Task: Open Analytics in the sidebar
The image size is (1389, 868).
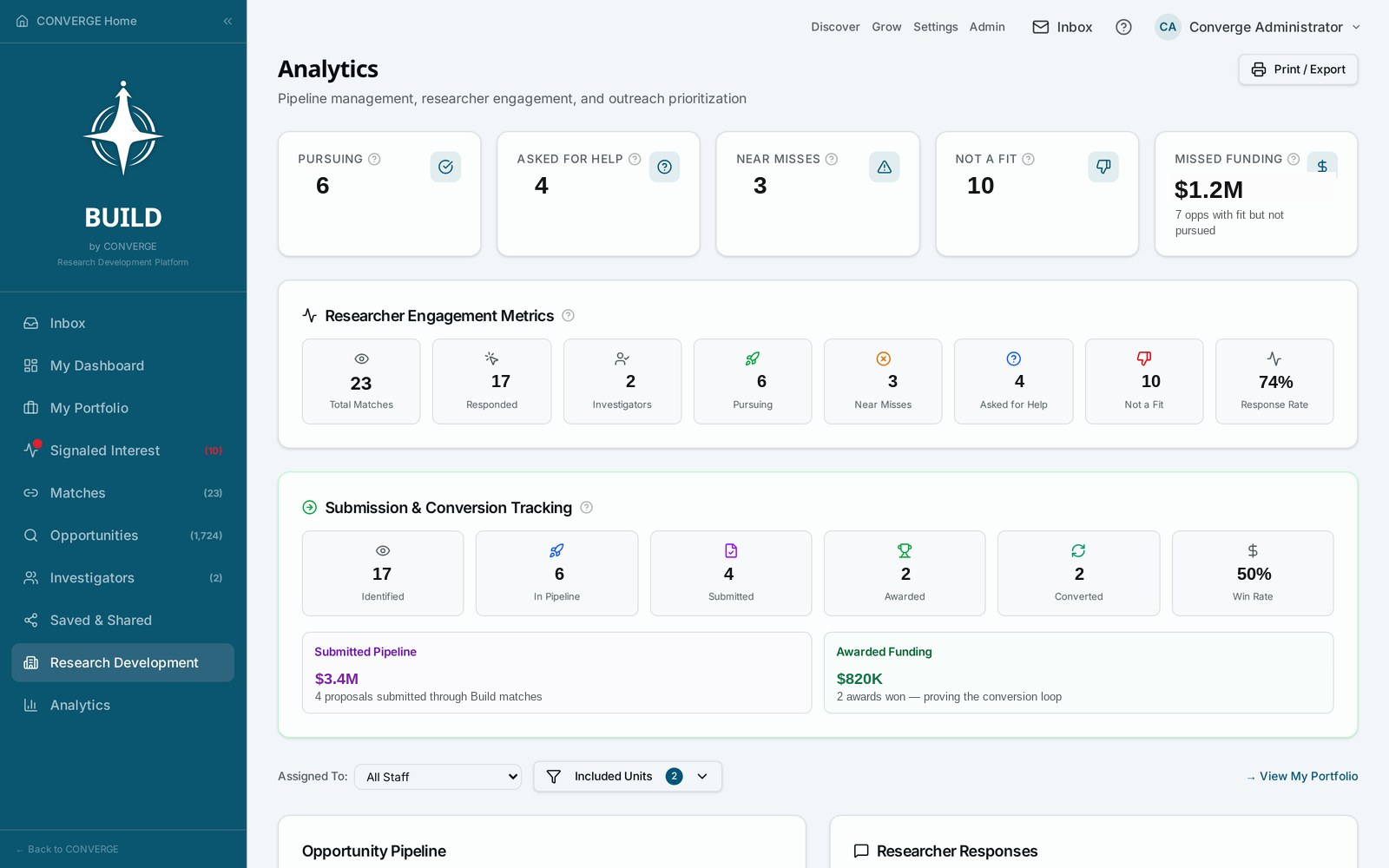Action: pos(123,705)
